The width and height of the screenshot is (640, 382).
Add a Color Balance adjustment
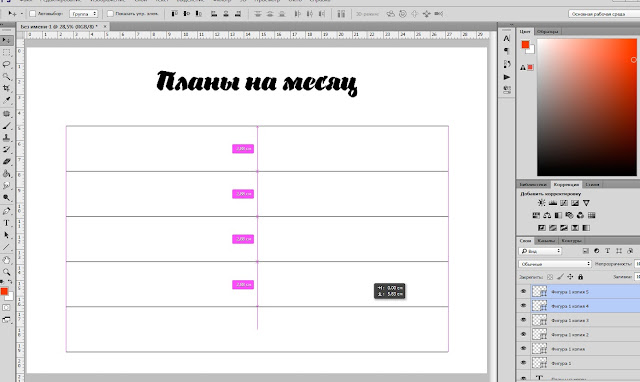[x=547, y=215]
